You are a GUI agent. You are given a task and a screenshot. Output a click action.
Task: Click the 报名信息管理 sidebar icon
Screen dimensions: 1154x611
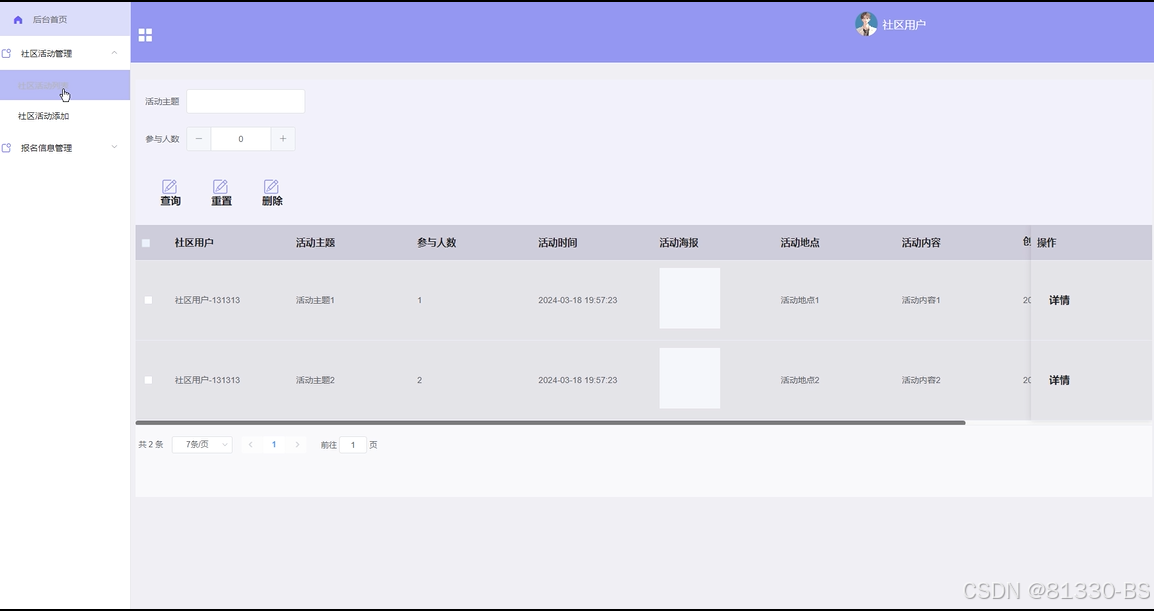7,148
